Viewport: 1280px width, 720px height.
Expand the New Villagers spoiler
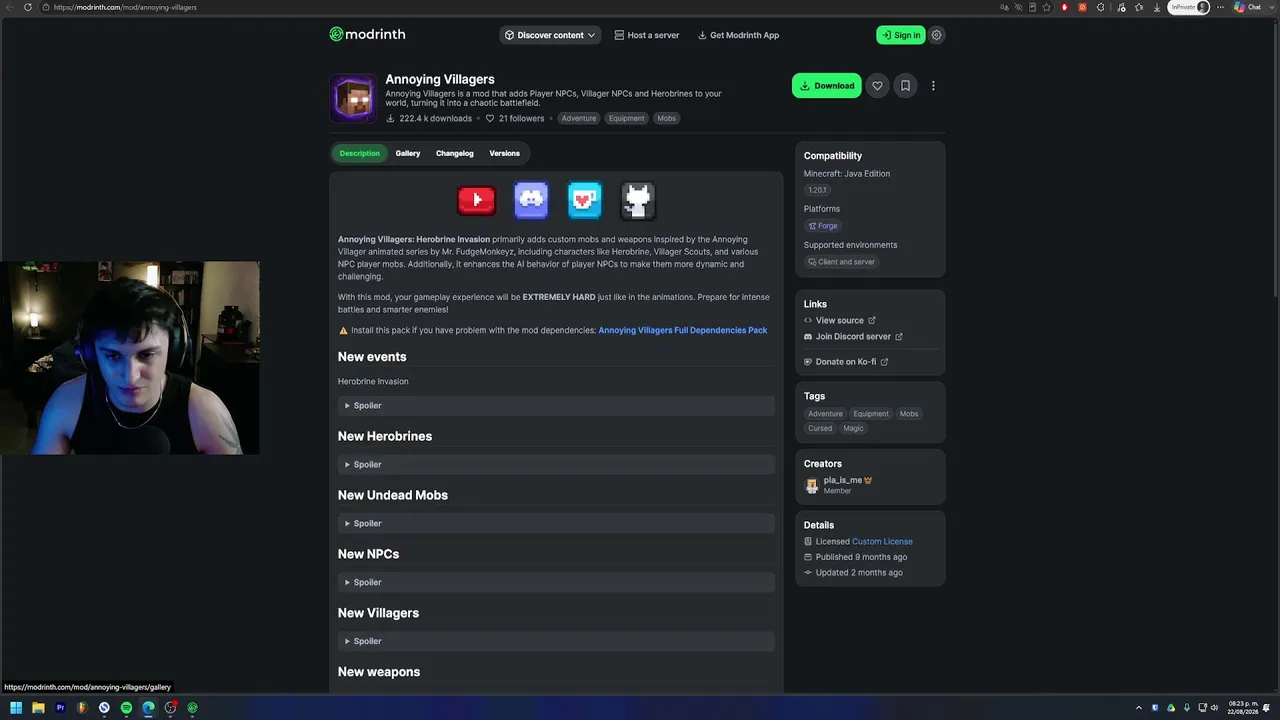(556, 641)
